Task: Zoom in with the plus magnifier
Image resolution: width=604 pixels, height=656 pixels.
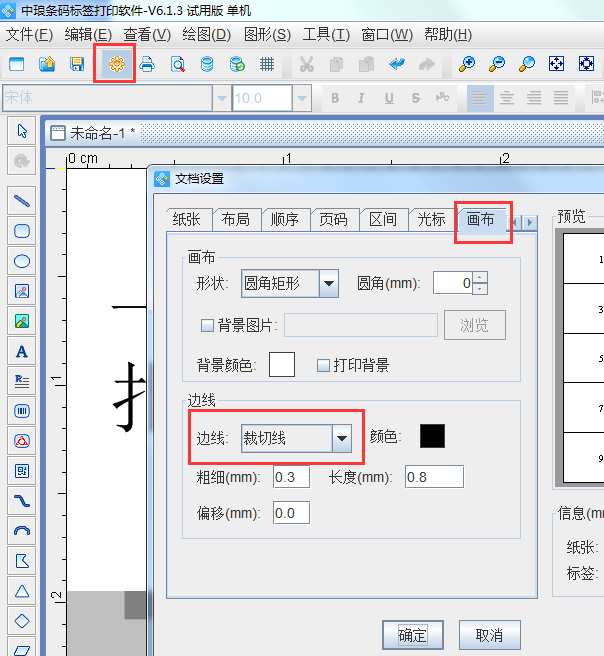Action: click(x=467, y=64)
